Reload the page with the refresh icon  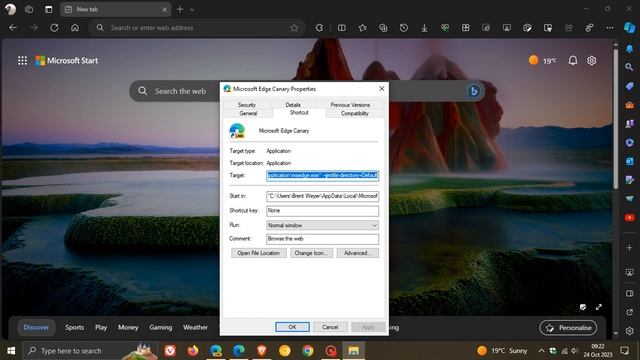click(54, 28)
